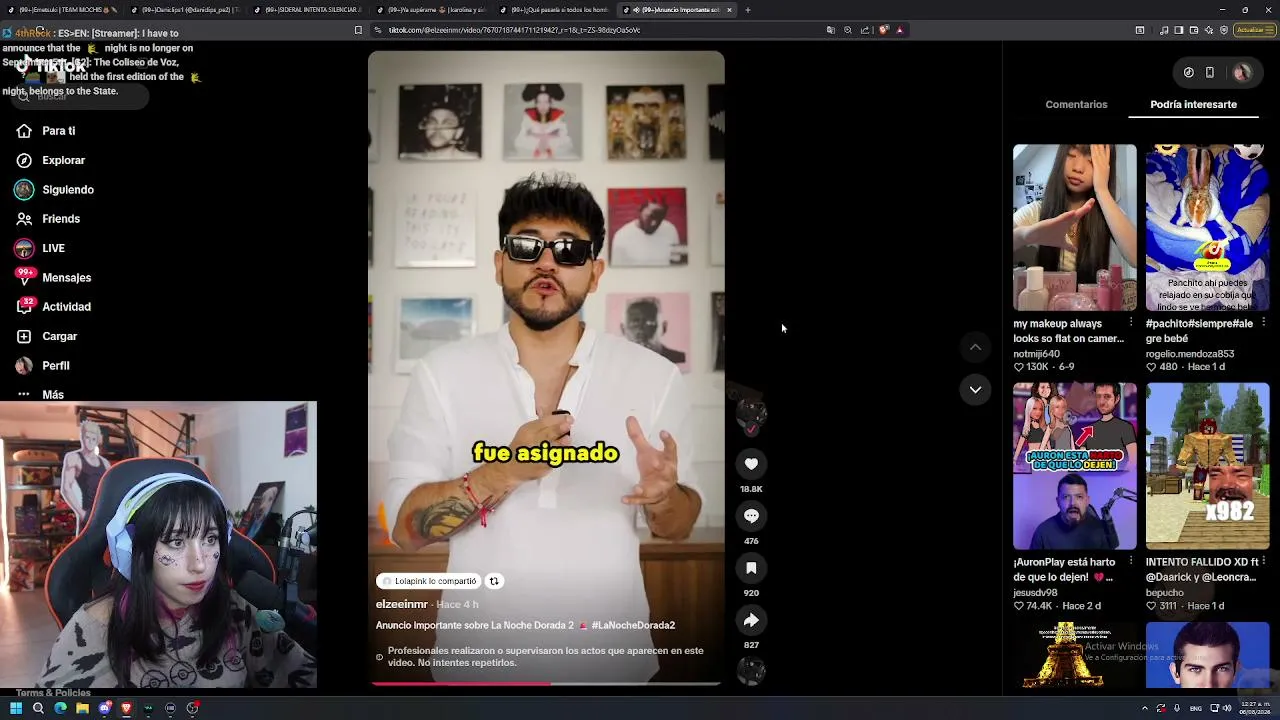Share the video with the arrow icon
The width and height of the screenshot is (1280, 720).
click(751, 620)
